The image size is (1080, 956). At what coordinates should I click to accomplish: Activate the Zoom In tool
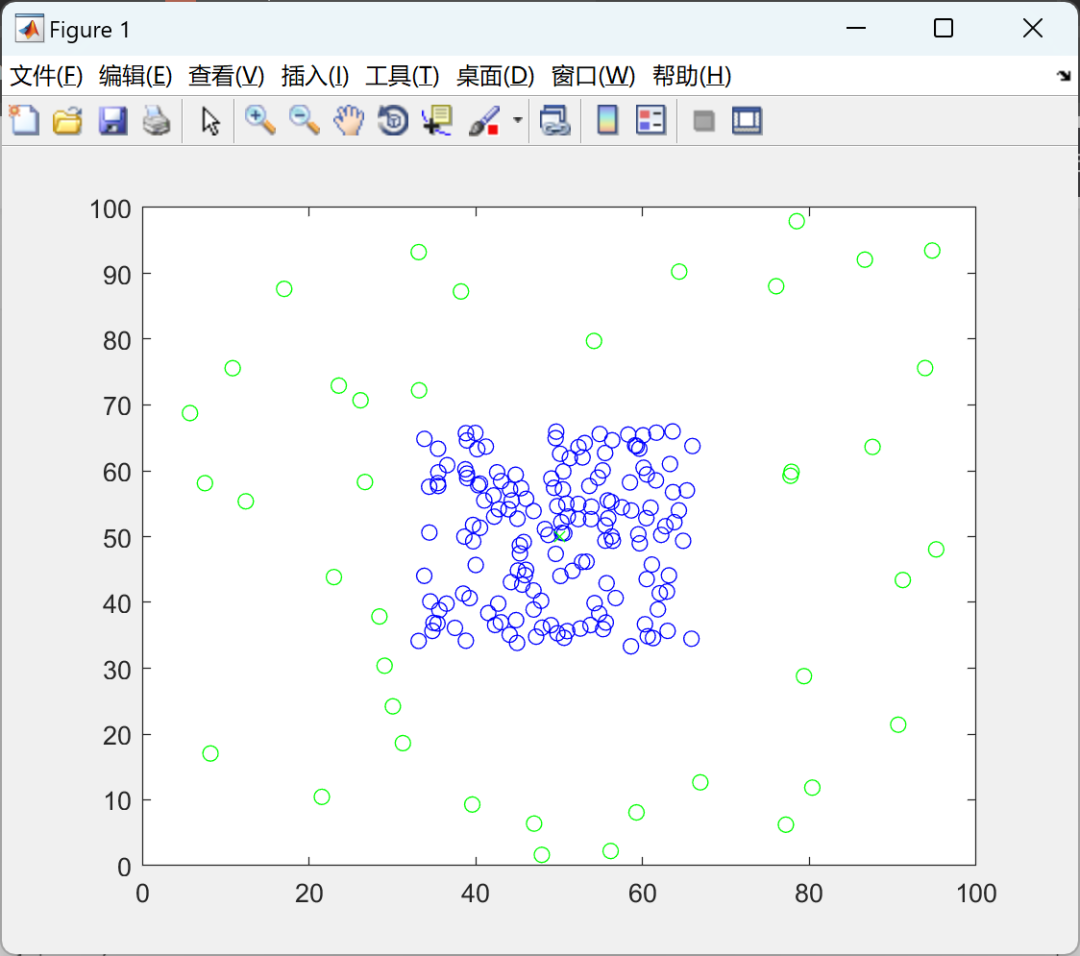tap(260, 121)
